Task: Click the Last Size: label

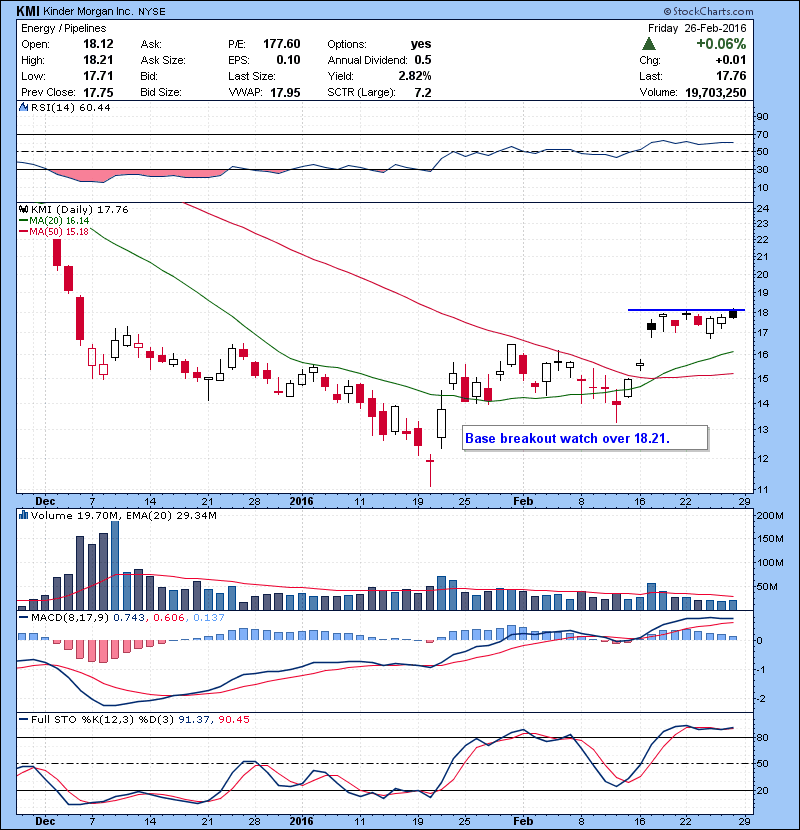Action: click(251, 76)
